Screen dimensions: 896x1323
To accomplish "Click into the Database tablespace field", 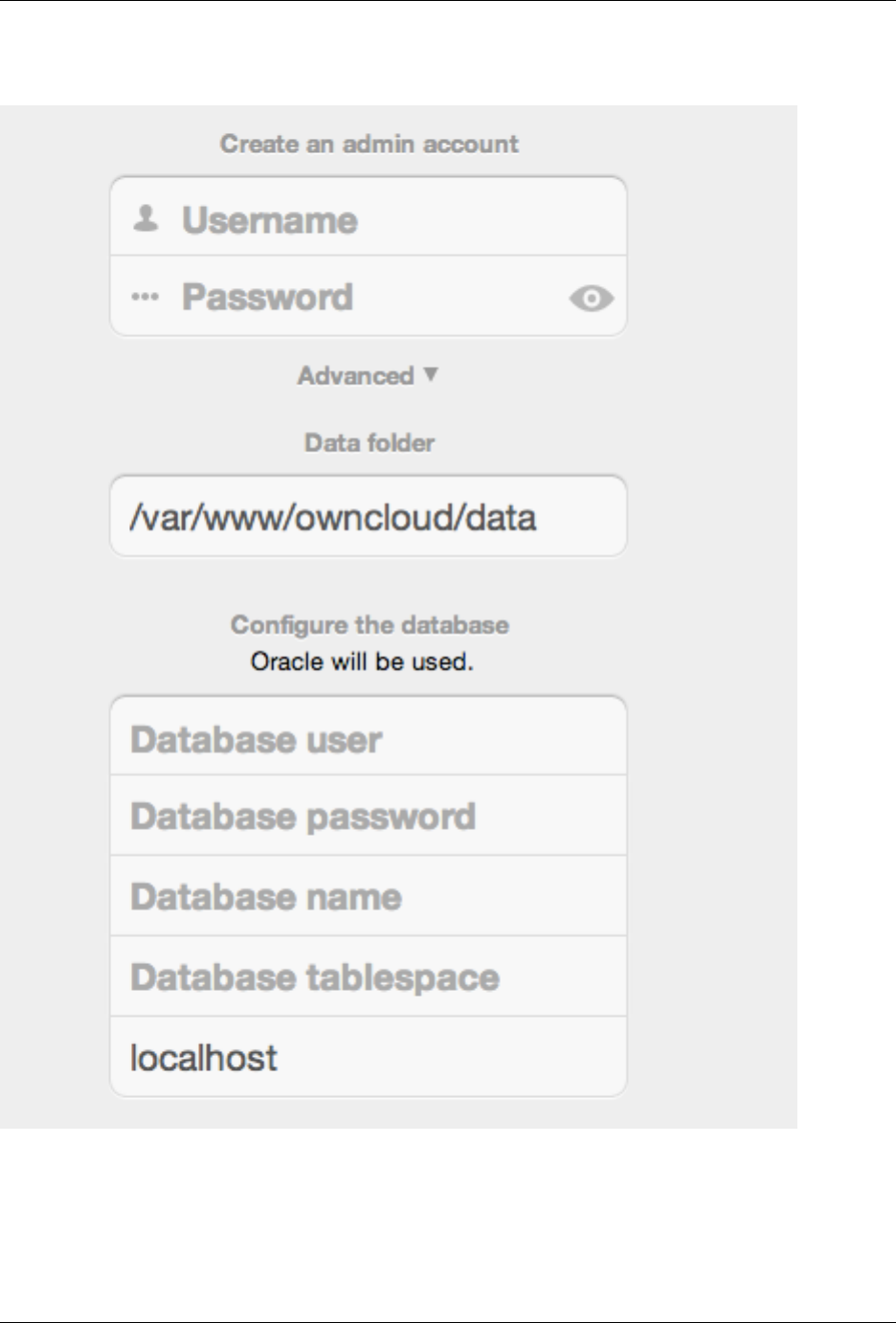I will pyautogui.click(x=369, y=977).
